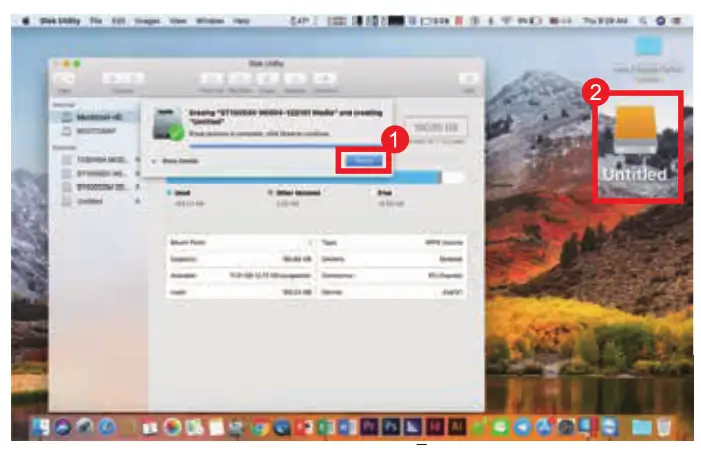
Task: Open the Edit menu
Action: [x=118, y=21]
